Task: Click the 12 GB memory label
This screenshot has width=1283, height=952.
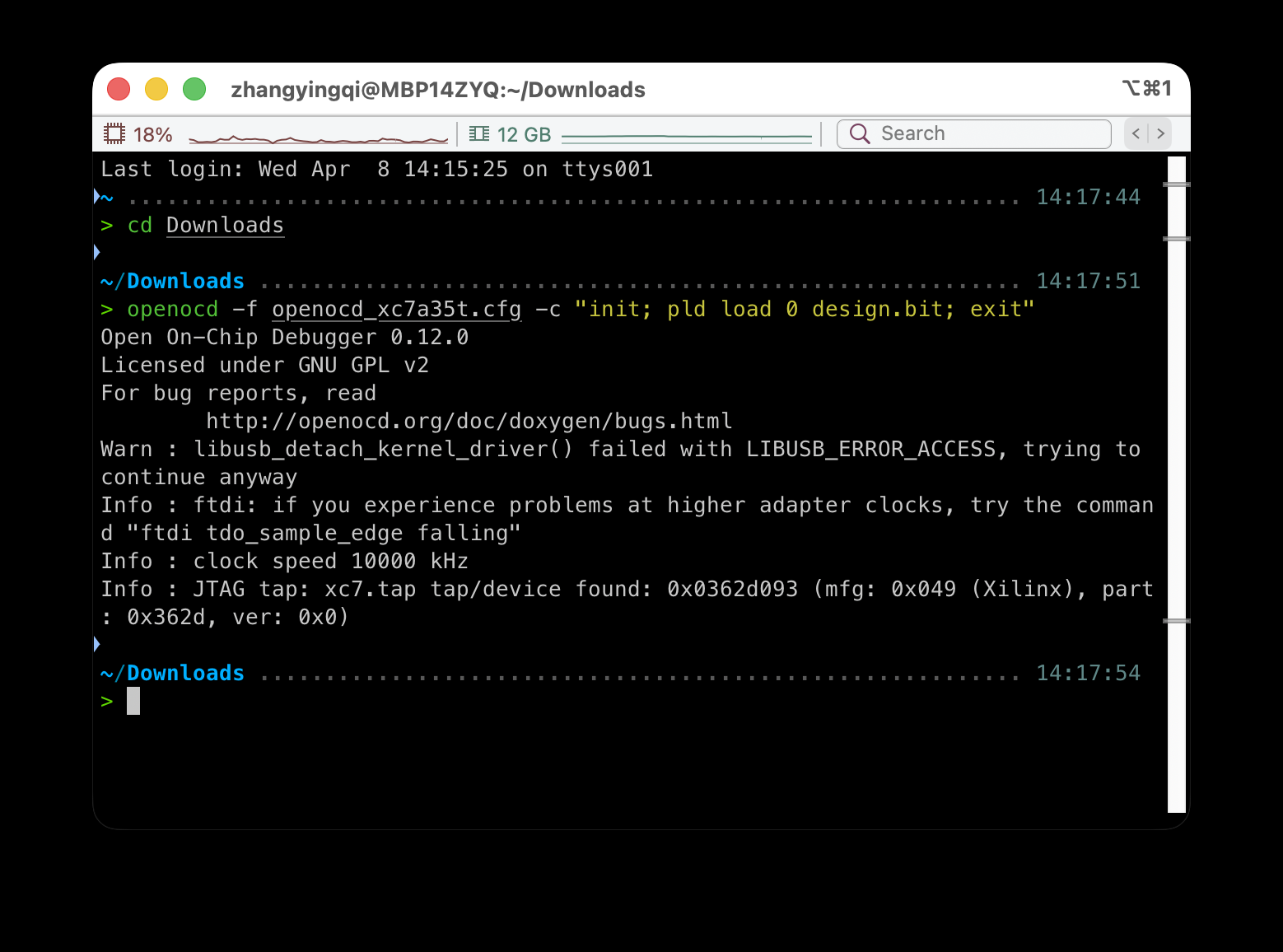Action: point(524,134)
